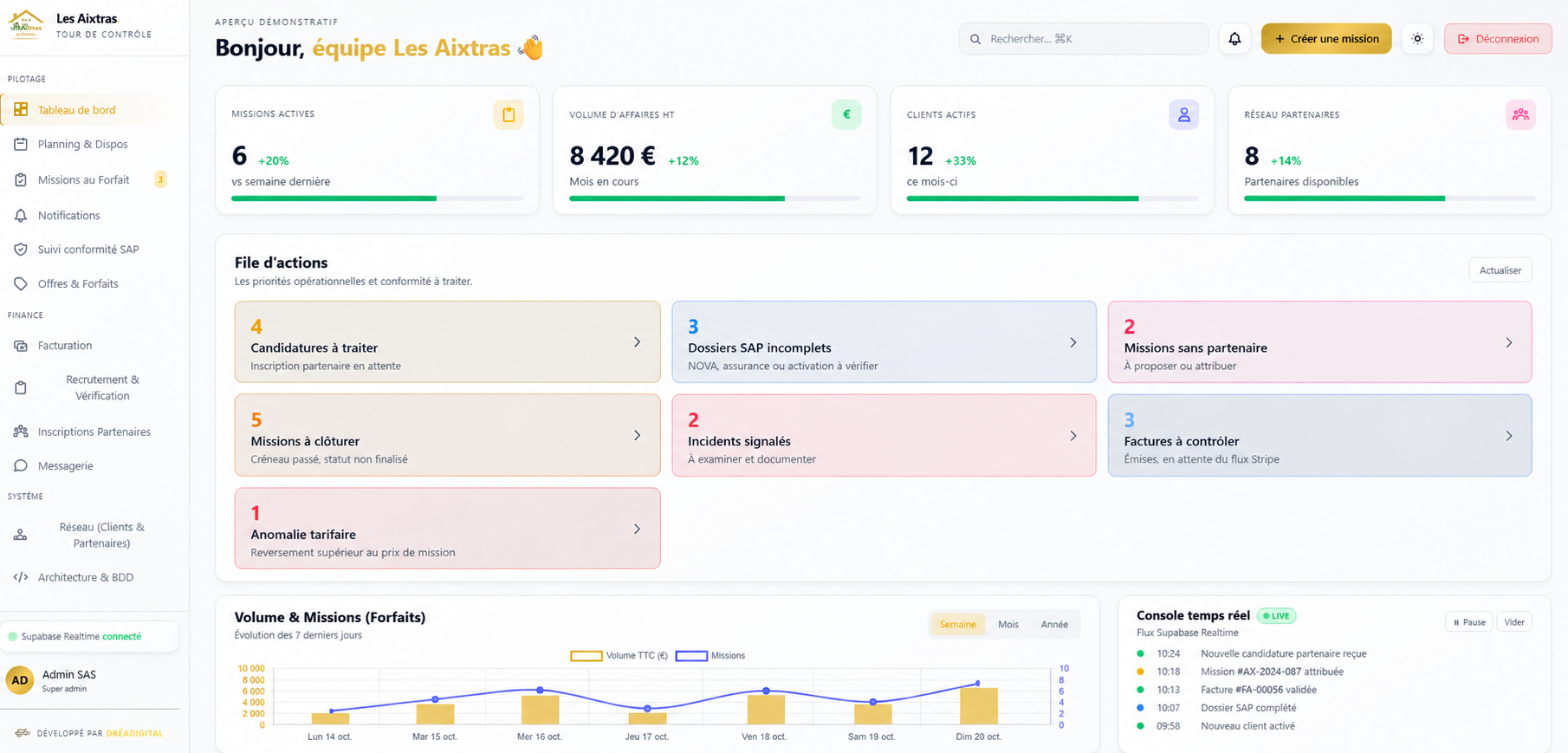Expand Dossiers SAP incomplets via chevron
1568x753 pixels.
pyautogui.click(x=1073, y=342)
